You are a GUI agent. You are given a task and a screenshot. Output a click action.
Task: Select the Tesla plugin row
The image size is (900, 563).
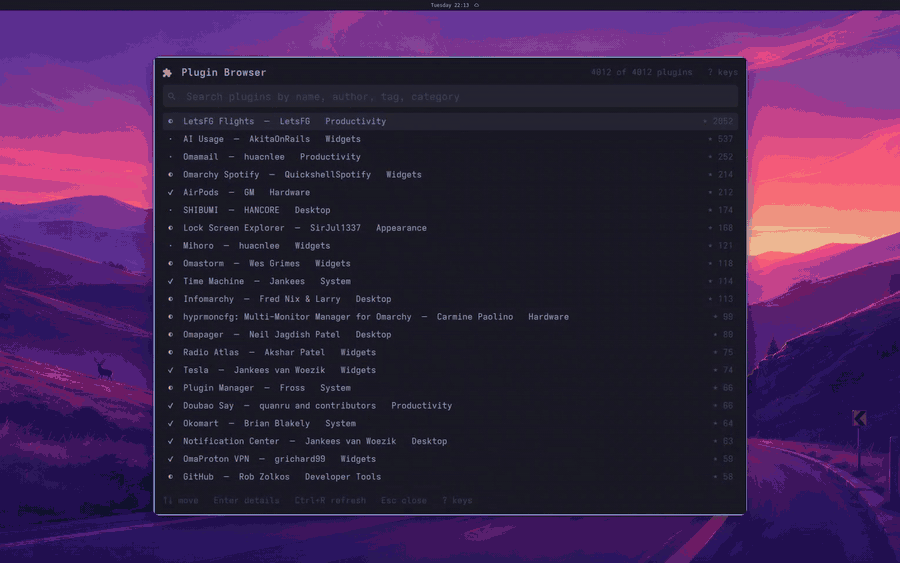coord(451,370)
